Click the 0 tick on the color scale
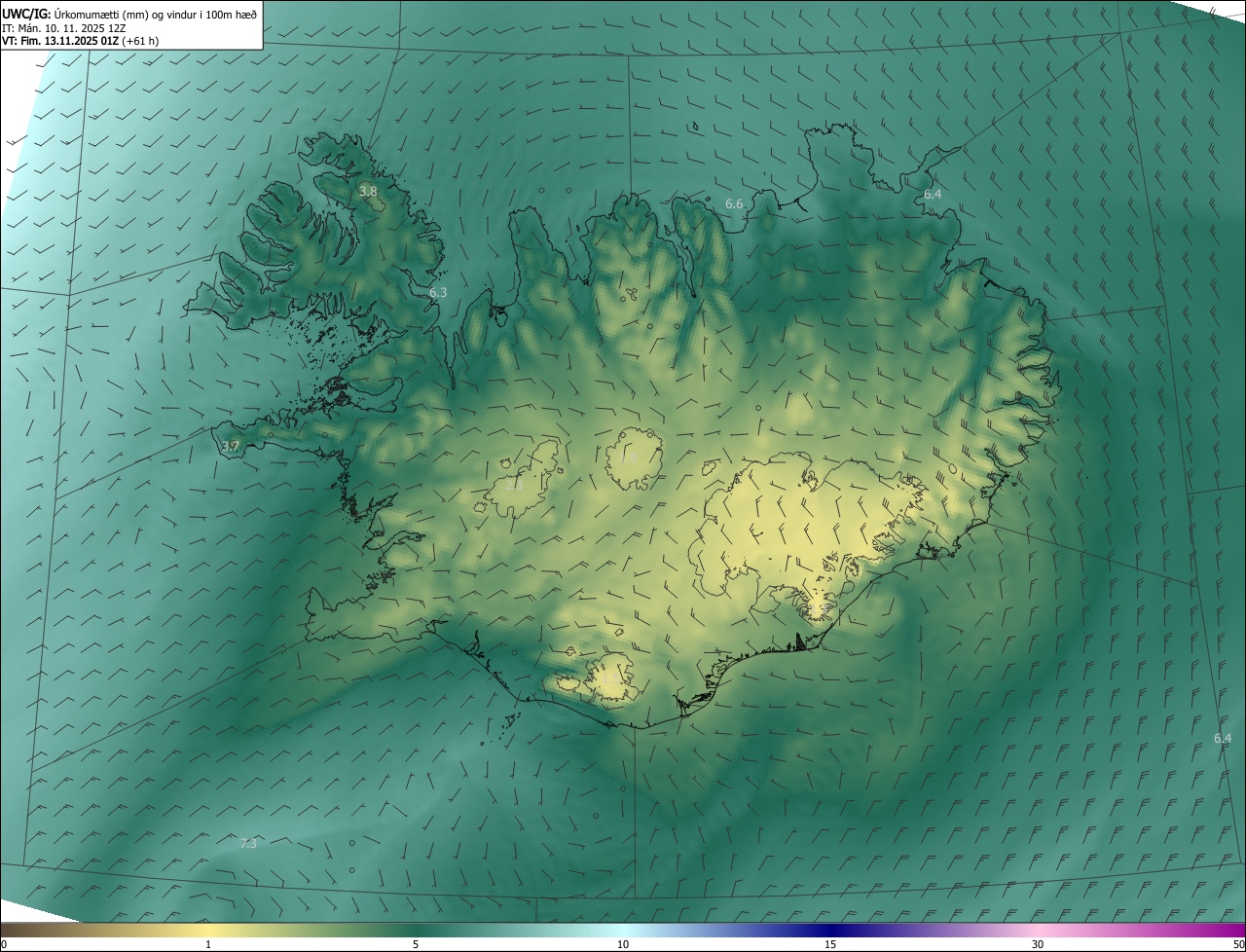 (x=4, y=944)
